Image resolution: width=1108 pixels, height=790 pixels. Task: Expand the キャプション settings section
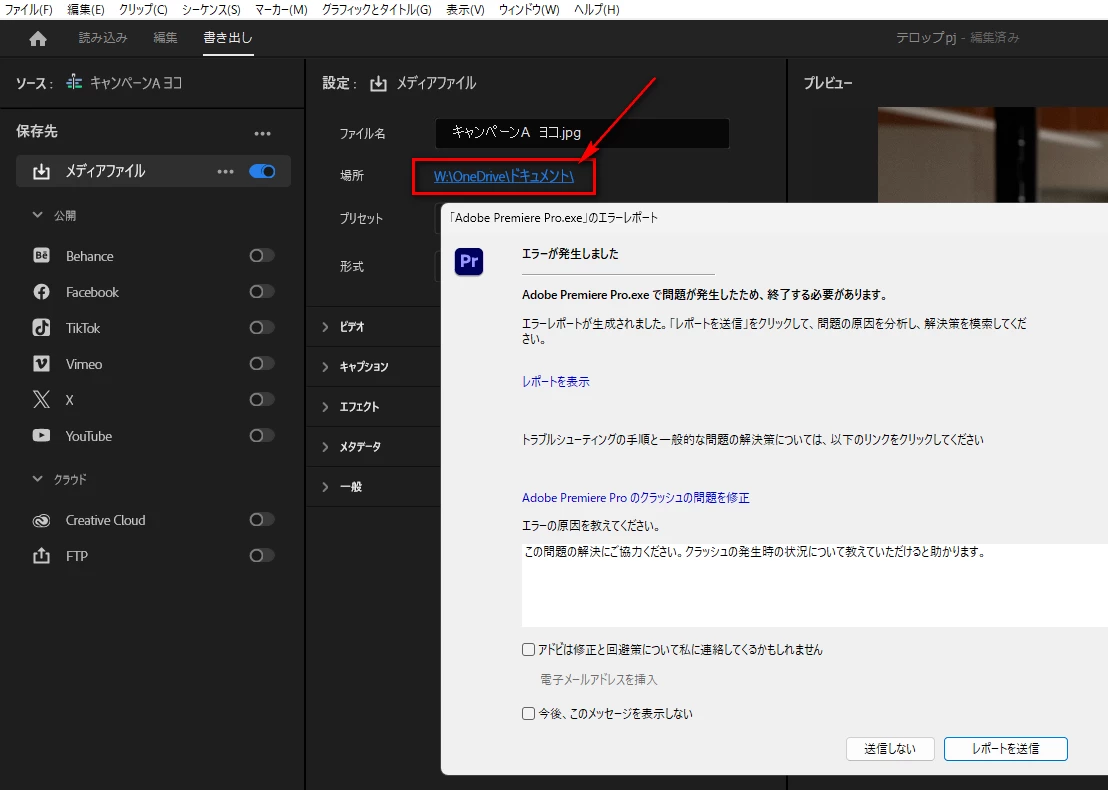coord(325,367)
